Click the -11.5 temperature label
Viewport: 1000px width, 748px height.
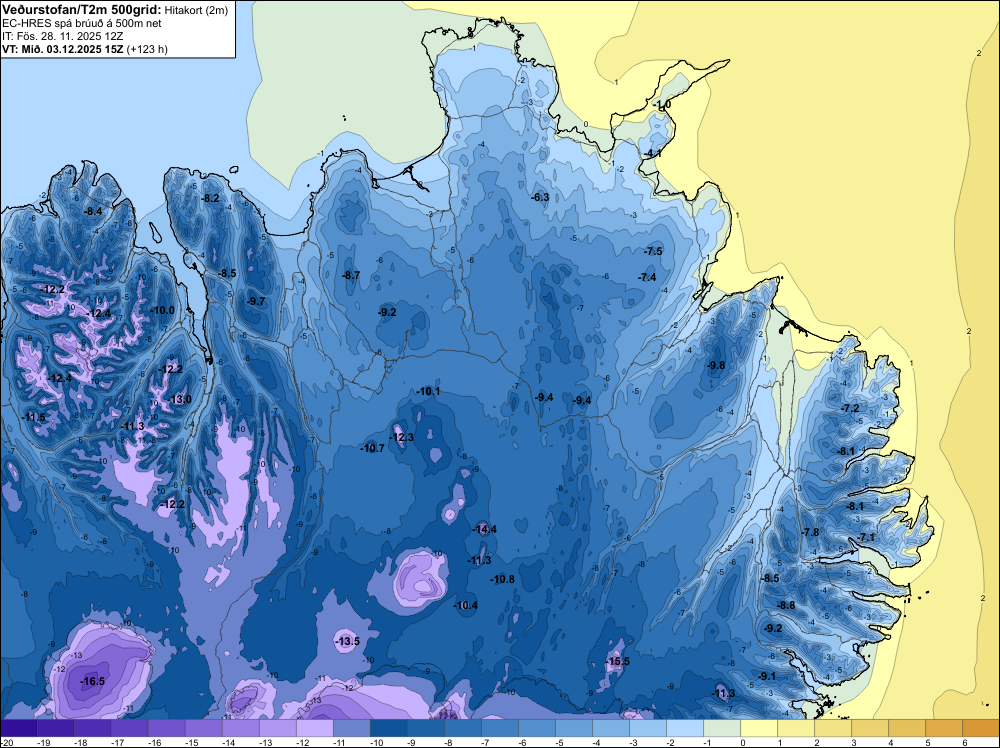[34, 418]
